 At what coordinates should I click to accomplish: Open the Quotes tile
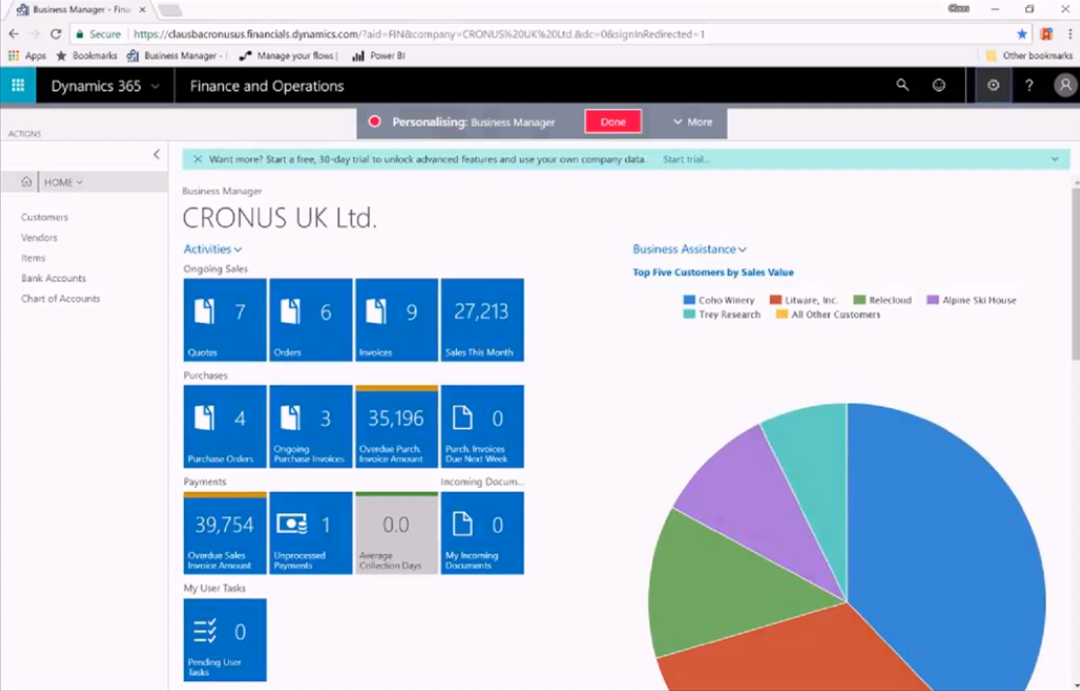click(225, 320)
